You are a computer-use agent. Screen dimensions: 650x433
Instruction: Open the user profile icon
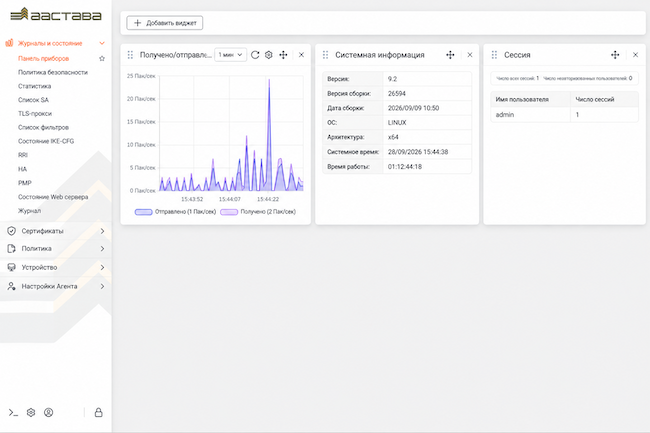[49, 412]
